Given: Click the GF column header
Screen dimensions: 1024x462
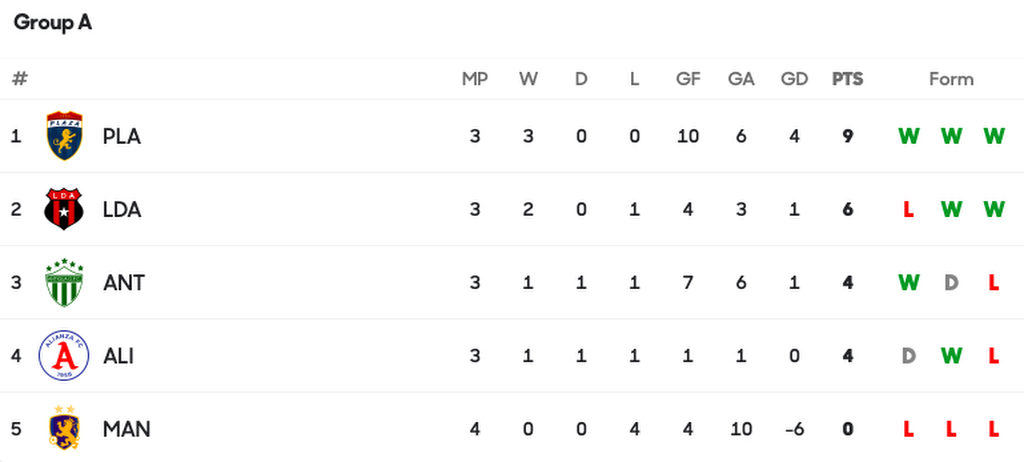Looking at the screenshot, I should click(688, 79).
